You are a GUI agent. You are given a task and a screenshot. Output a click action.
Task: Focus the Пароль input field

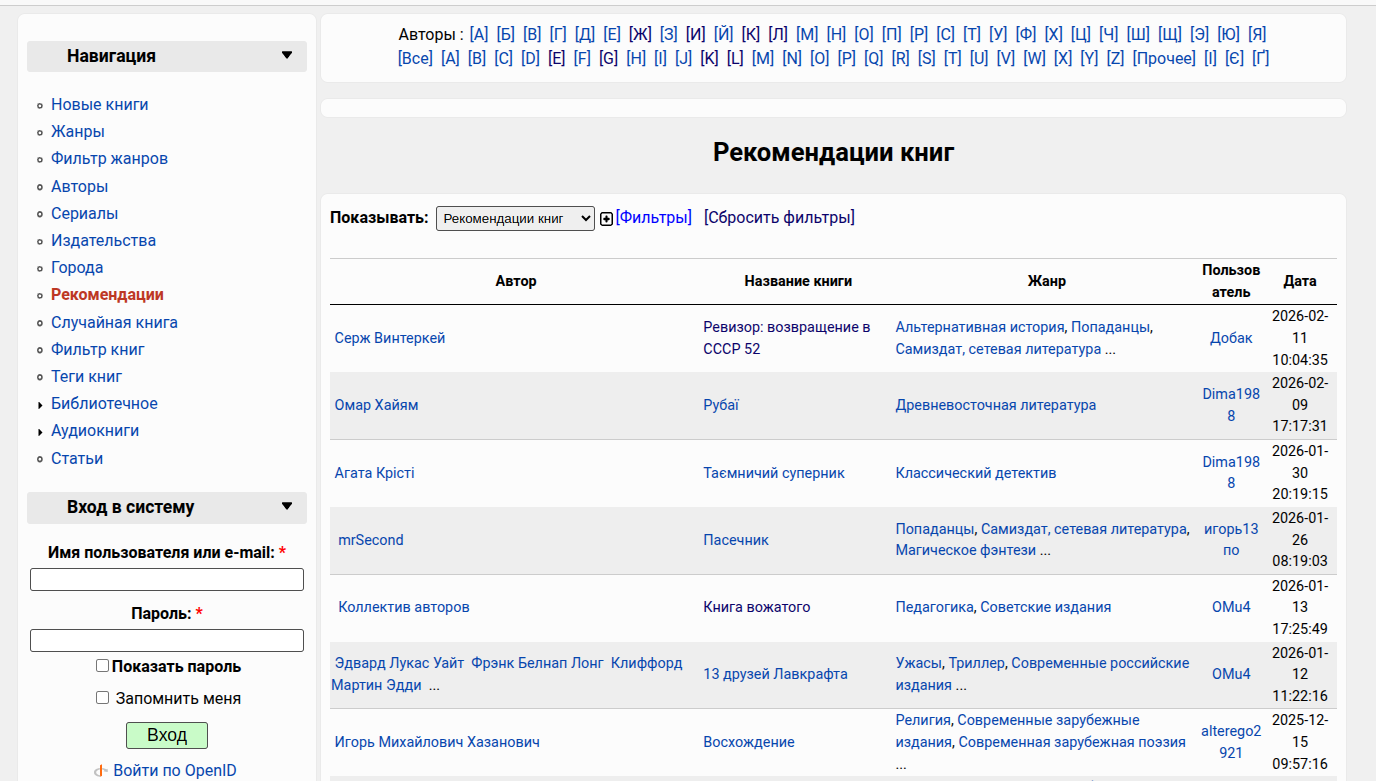click(x=167, y=640)
